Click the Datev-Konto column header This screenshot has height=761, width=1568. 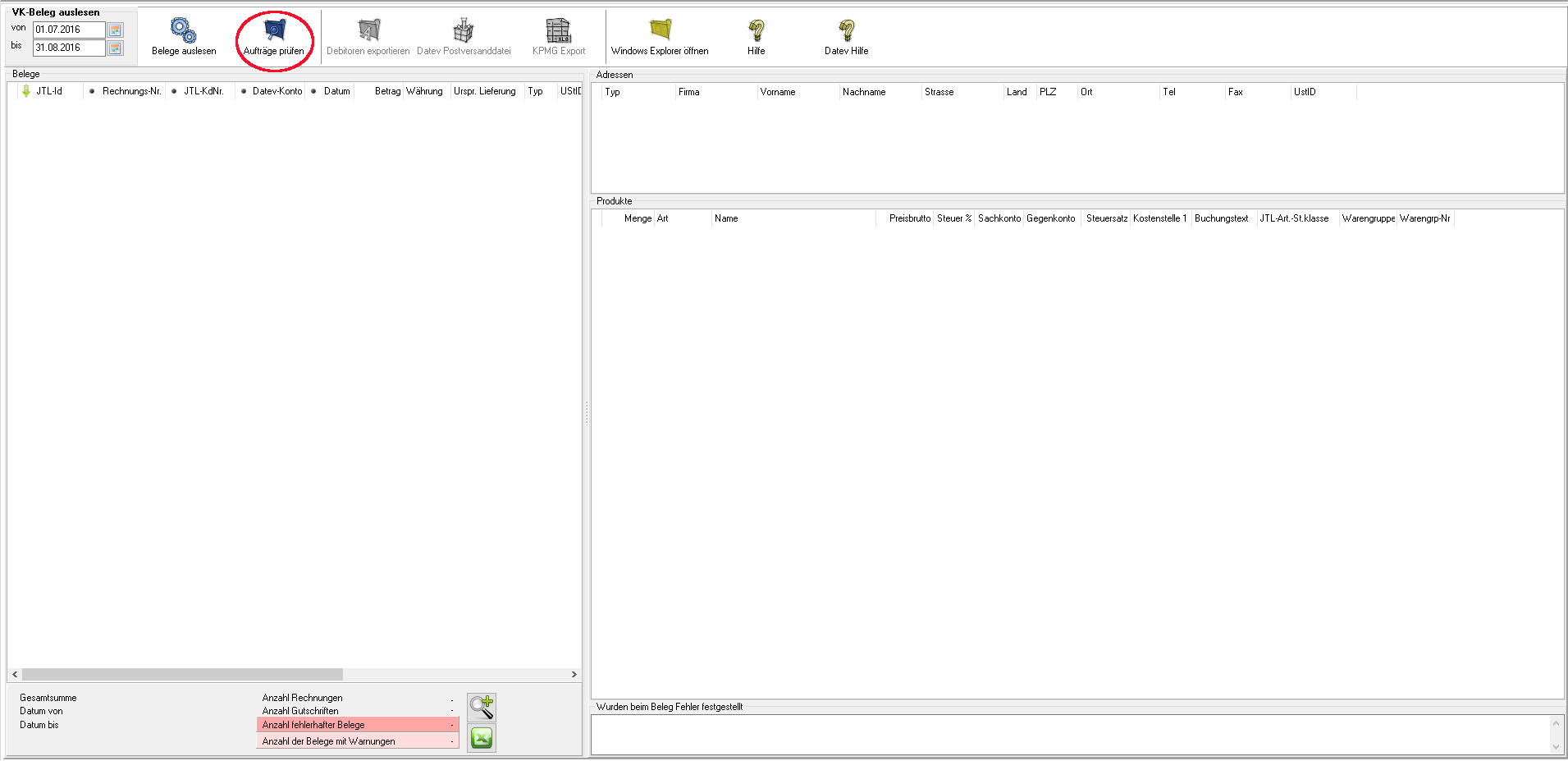(x=277, y=91)
